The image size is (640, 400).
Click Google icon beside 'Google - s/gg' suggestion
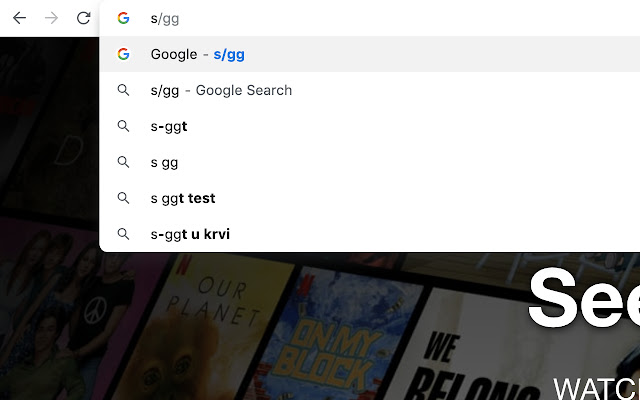coord(123,54)
